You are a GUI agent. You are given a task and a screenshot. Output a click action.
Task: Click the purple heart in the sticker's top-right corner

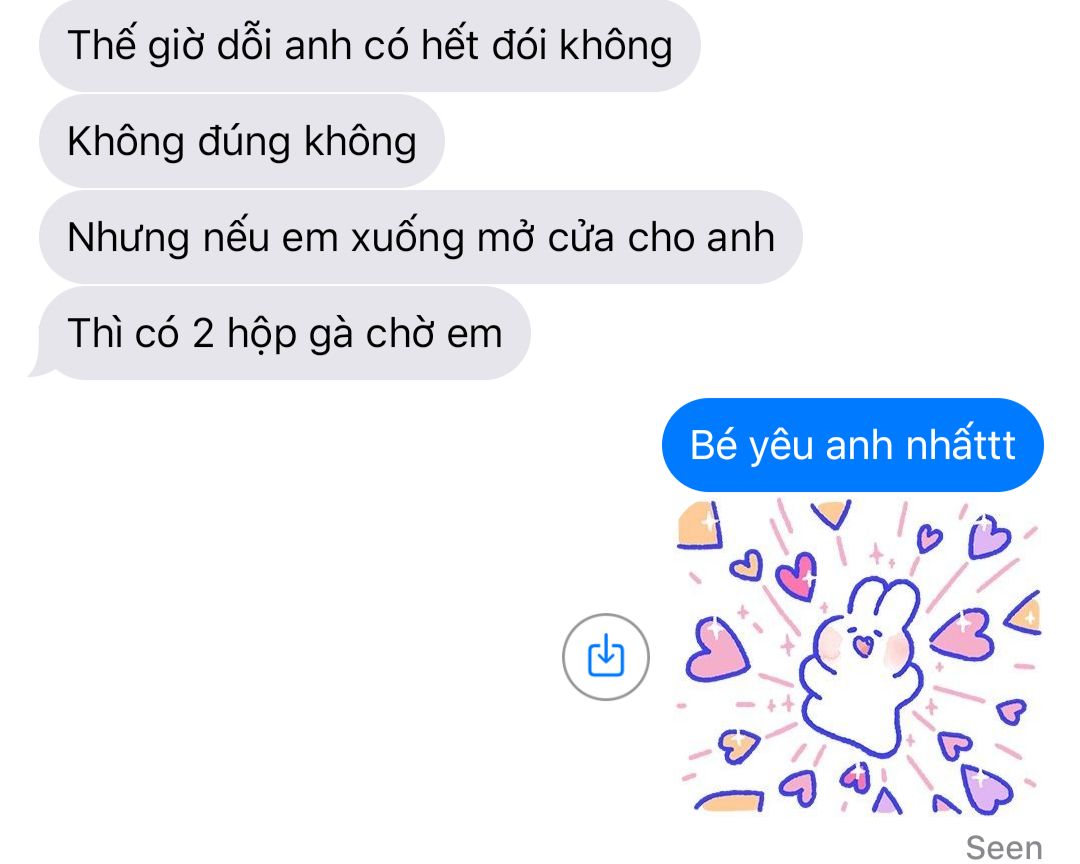point(988,536)
